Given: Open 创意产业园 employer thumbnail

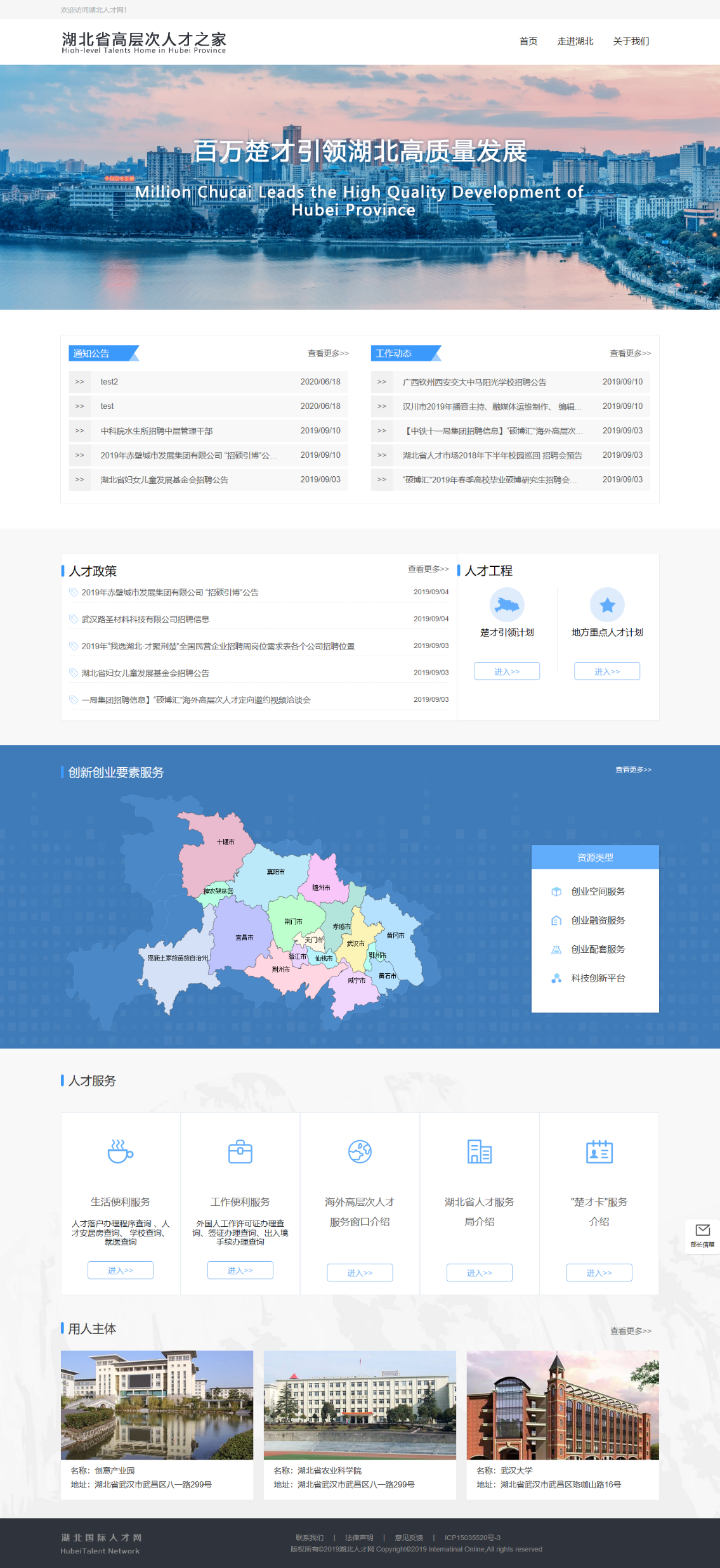Looking at the screenshot, I should 157,1405.
